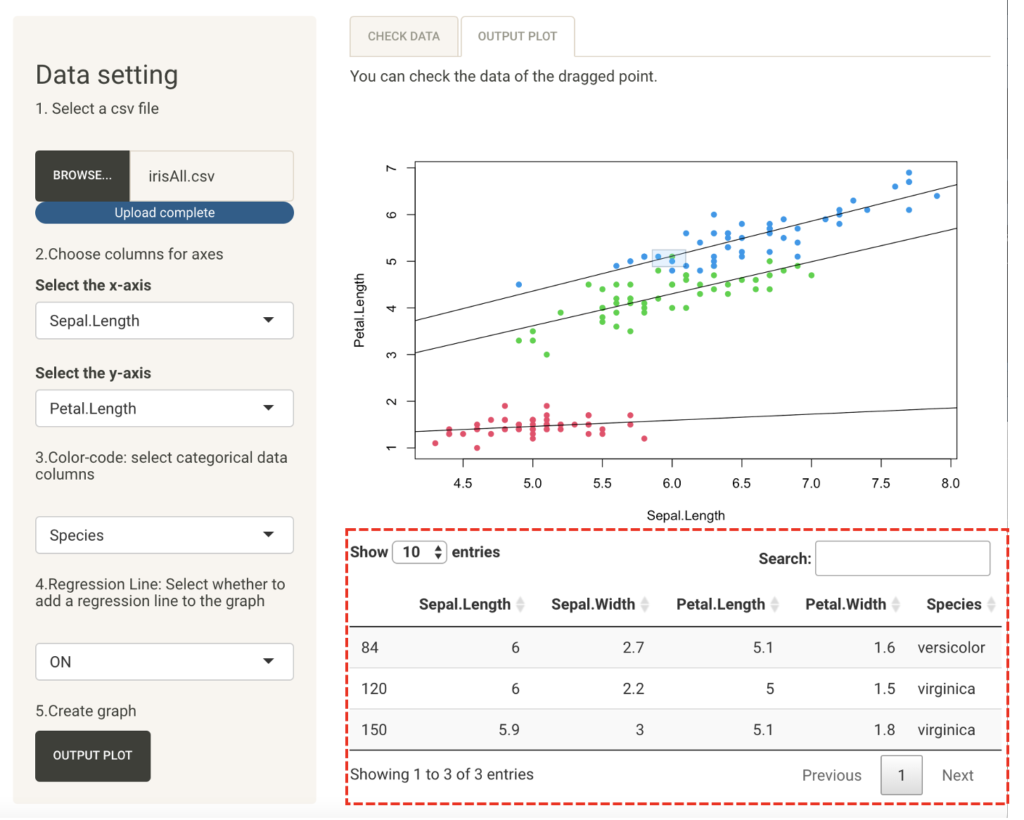Open the y-axis Petal.Length dropdown
Viewport: 1024px width, 820px height.
[164, 408]
